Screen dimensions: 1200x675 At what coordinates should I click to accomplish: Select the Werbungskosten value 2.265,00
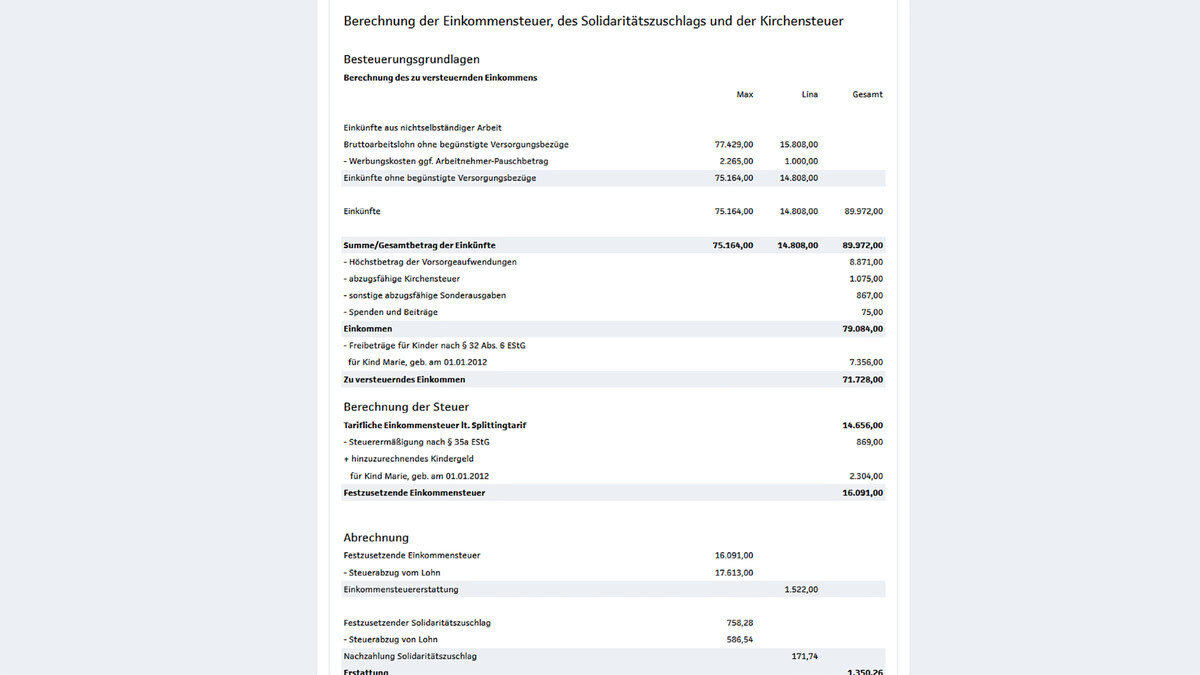(x=737, y=161)
